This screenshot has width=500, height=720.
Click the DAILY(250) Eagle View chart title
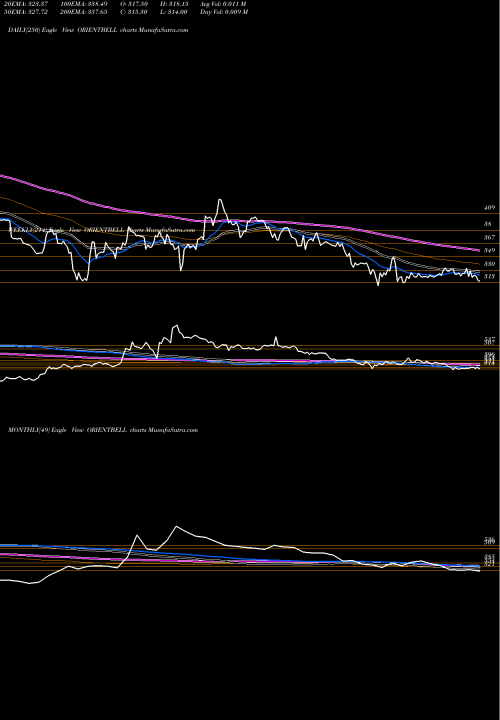tap(98, 30)
